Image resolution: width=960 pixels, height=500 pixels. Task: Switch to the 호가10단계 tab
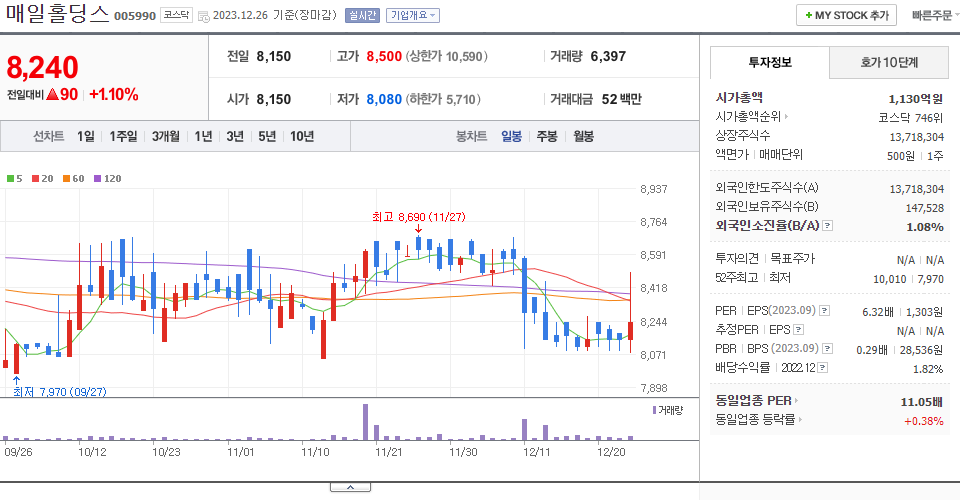889,62
